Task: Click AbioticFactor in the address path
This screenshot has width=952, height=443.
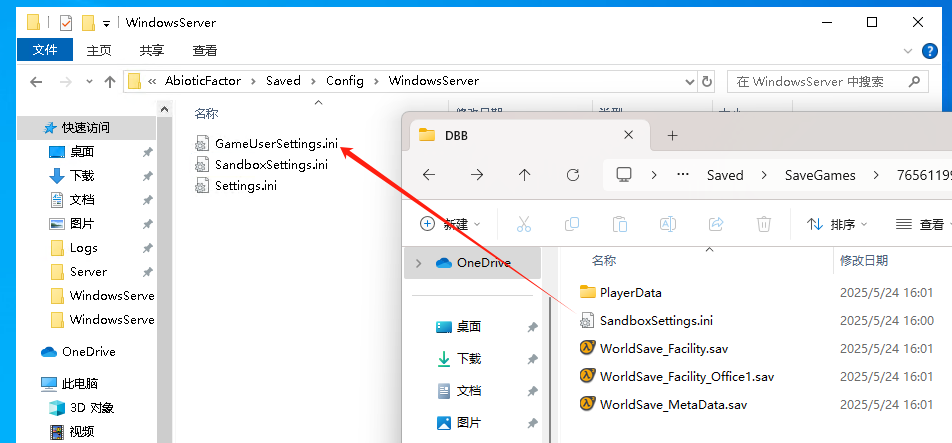Action: (x=203, y=81)
